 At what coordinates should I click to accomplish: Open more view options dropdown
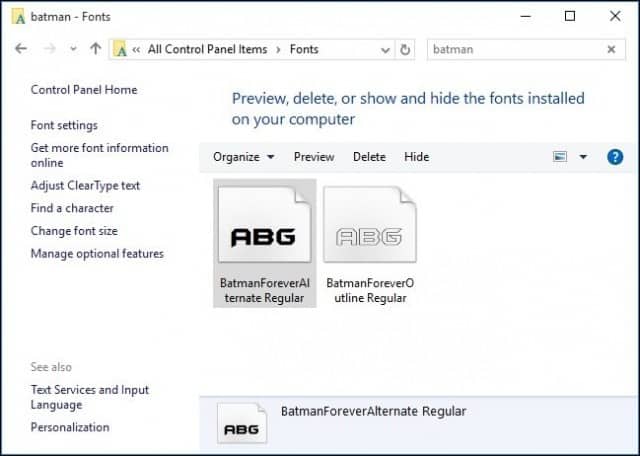[583, 157]
